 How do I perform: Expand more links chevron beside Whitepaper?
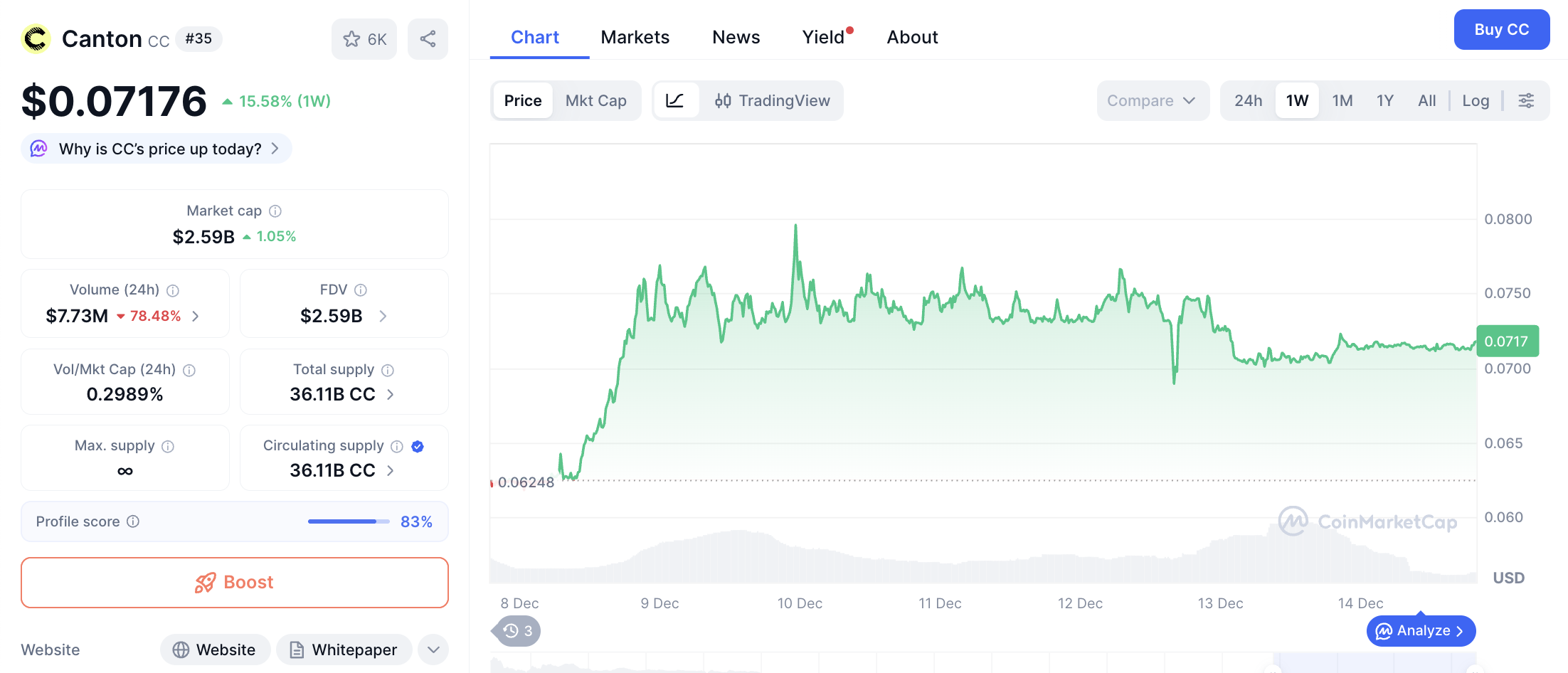pyautogui.click(x=433, y=650)
